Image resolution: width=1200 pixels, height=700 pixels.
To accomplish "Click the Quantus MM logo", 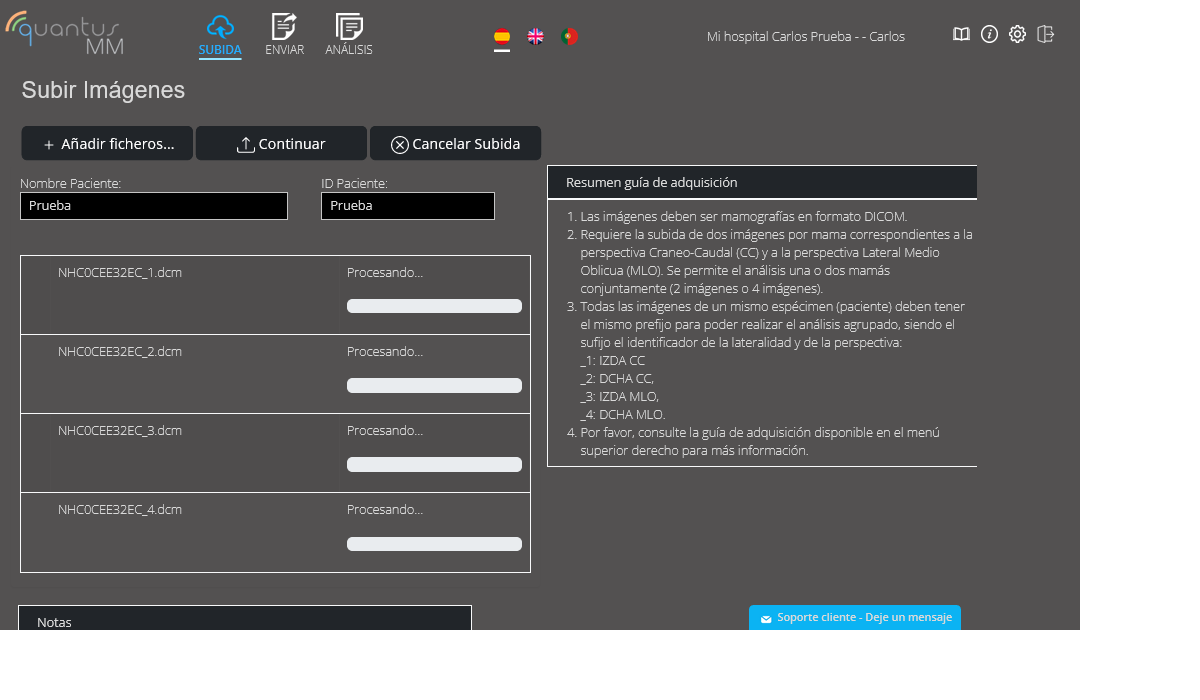I will pos(65,33).
